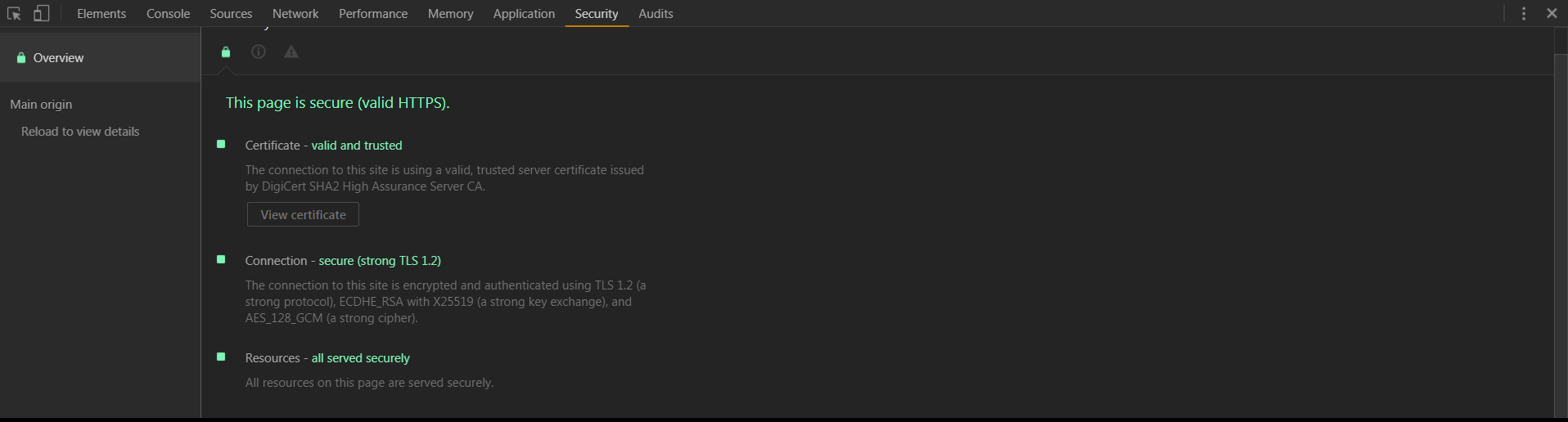
Task: Open the DevTools three-dot menu
Action: pyautogui.click(x=1524, y=14)
